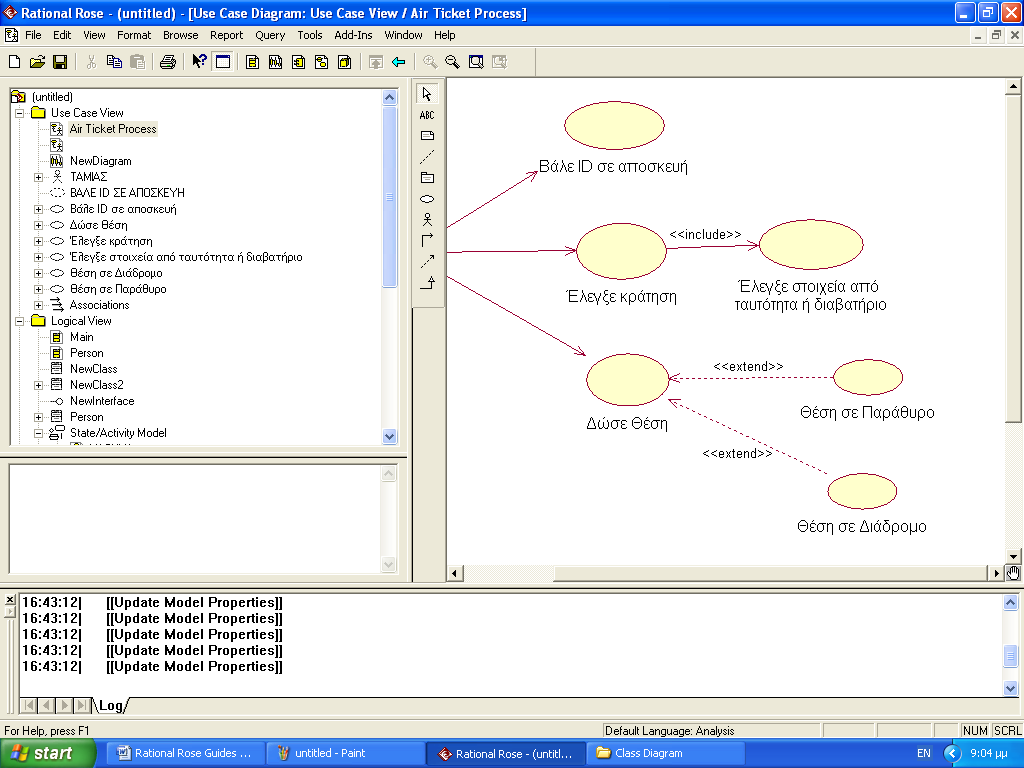
Task: Click the Paste clipboard icon
Action: pos(137,62)
